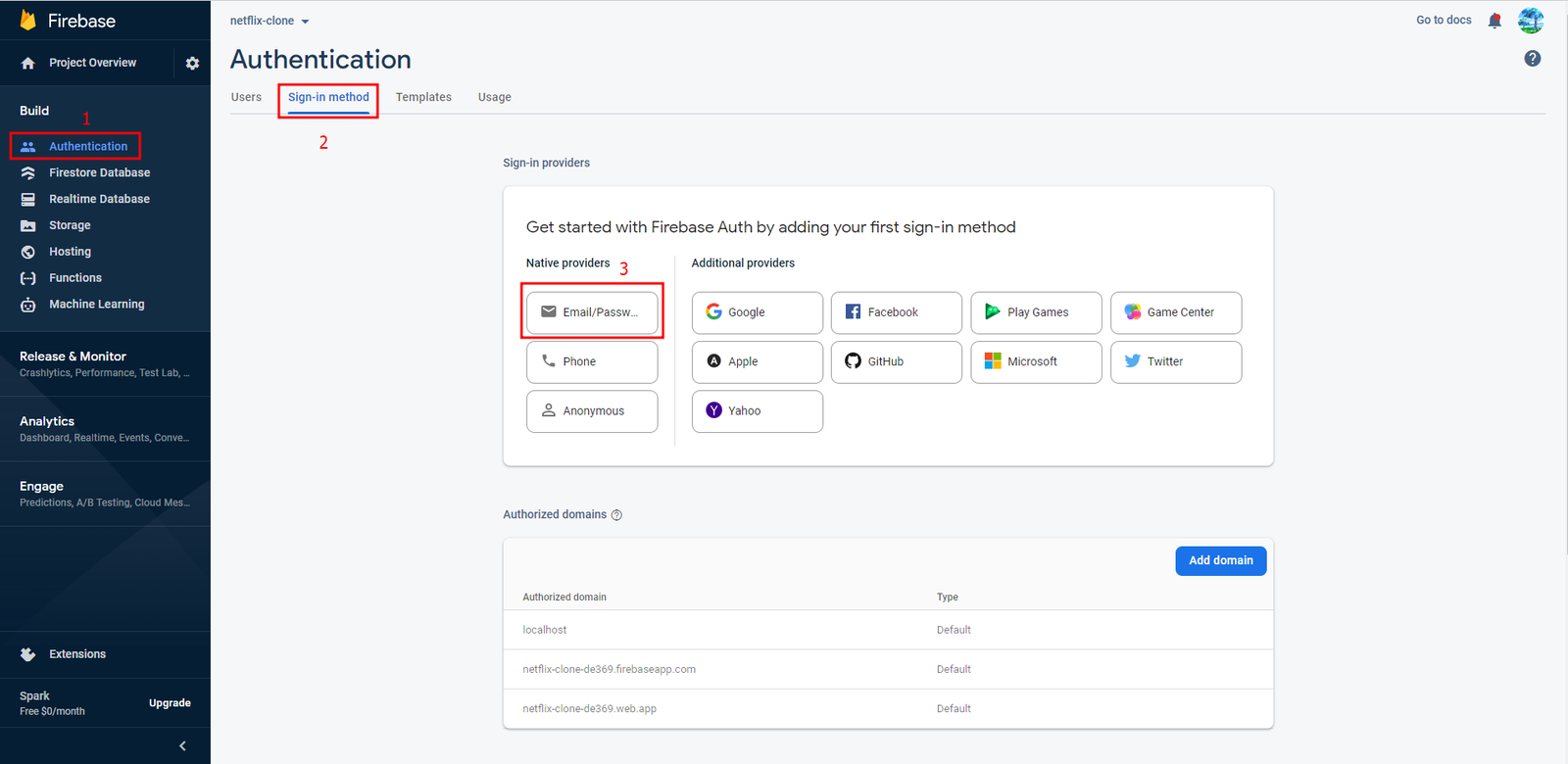Click the Authorized domain column header

pyautogui.click(x=564, y=597)
